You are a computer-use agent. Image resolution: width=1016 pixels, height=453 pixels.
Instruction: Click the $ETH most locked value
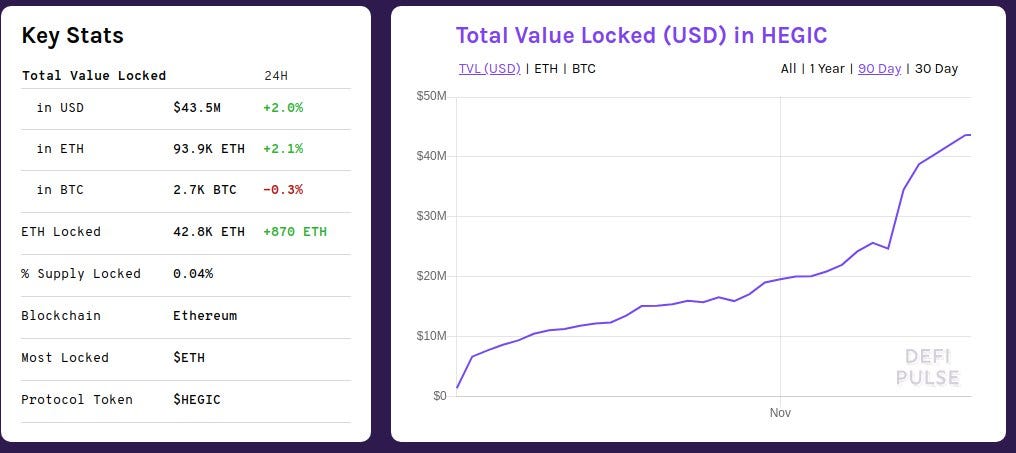tap(189, 357)
